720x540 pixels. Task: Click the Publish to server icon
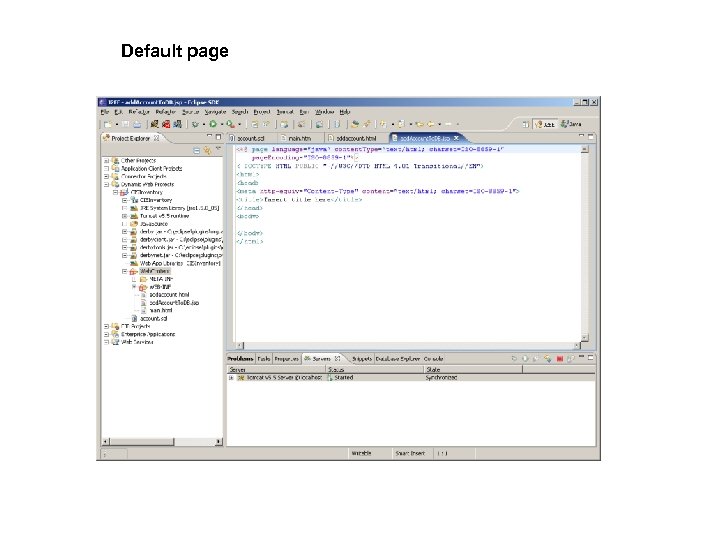point(570,359)
